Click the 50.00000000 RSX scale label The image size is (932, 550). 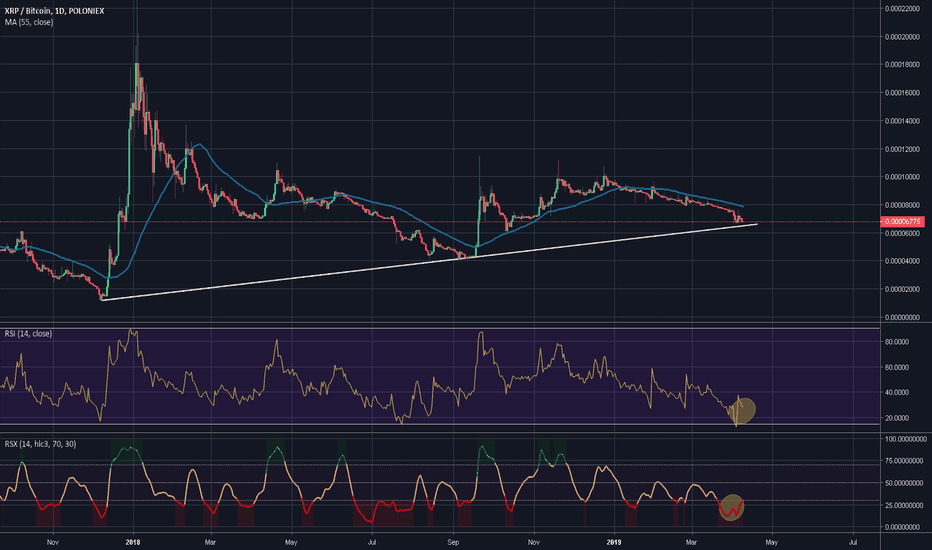tap(904, 483)
